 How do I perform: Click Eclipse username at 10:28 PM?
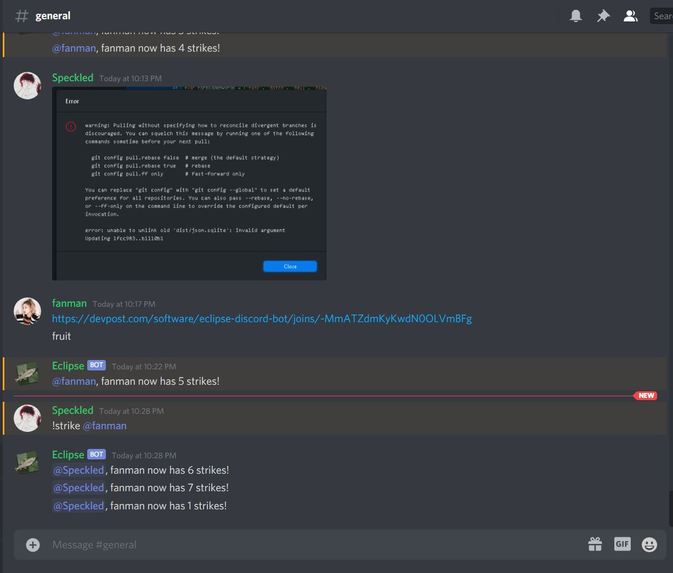click(68, 455)
